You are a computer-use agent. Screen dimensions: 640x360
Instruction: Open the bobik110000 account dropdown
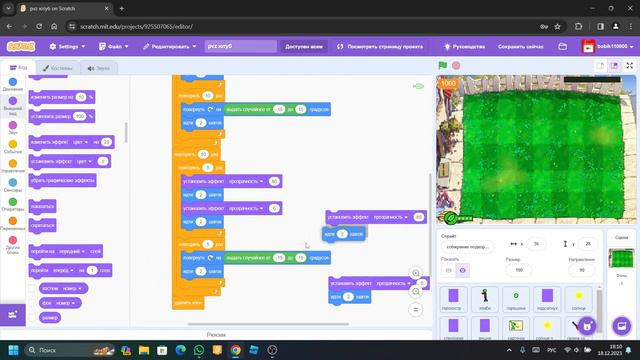(x=608, y=47)
